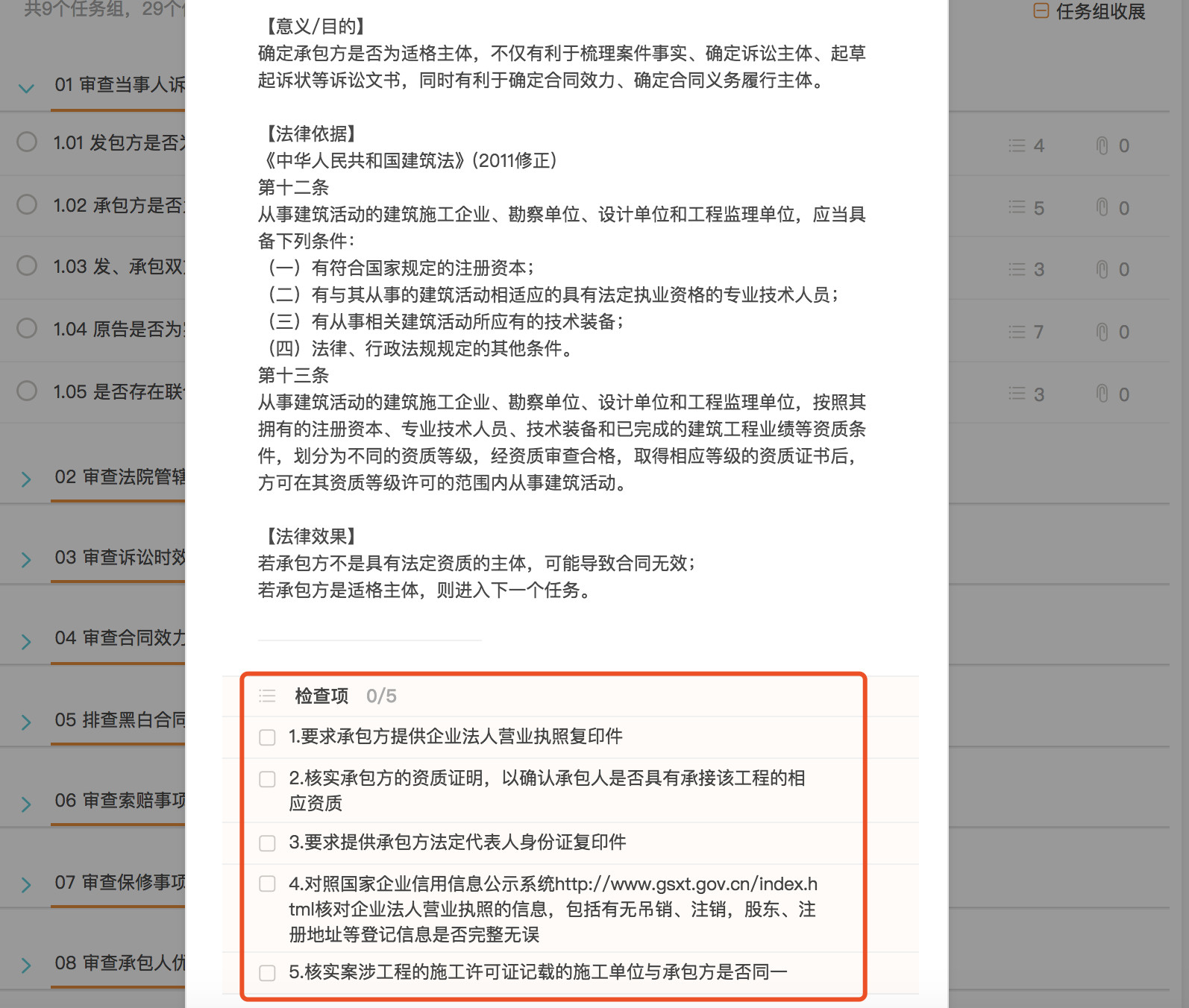Mark task 1.01 发包方 circle as complete
Image resolution: width=1189 pixels, height=1008 pixels.
27,142
